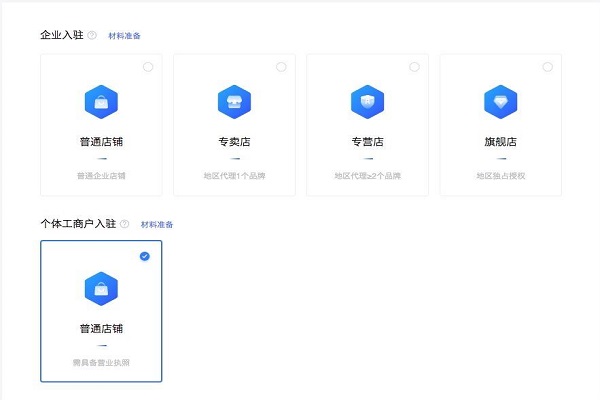Image resolution: width=600 pixels, height=400 pixels.
Task: Click the 专卖店 hexagon shop icon
Action: pos(234,102)
